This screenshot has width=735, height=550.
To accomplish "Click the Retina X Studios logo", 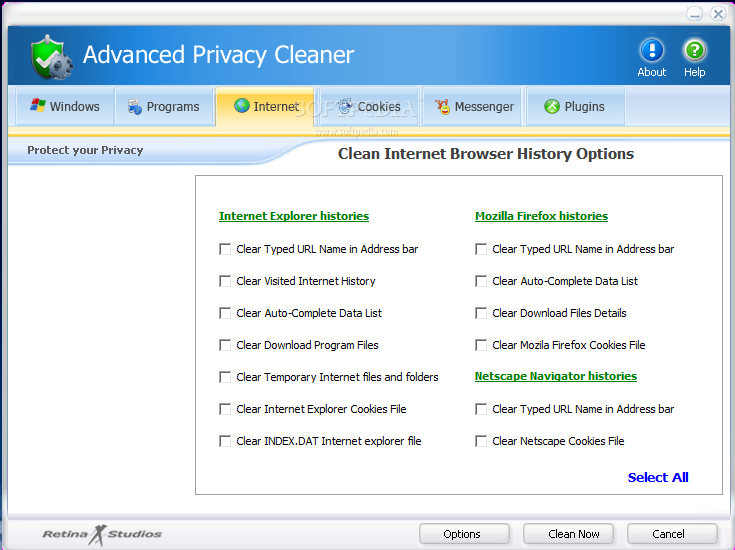I will point(102,534).
